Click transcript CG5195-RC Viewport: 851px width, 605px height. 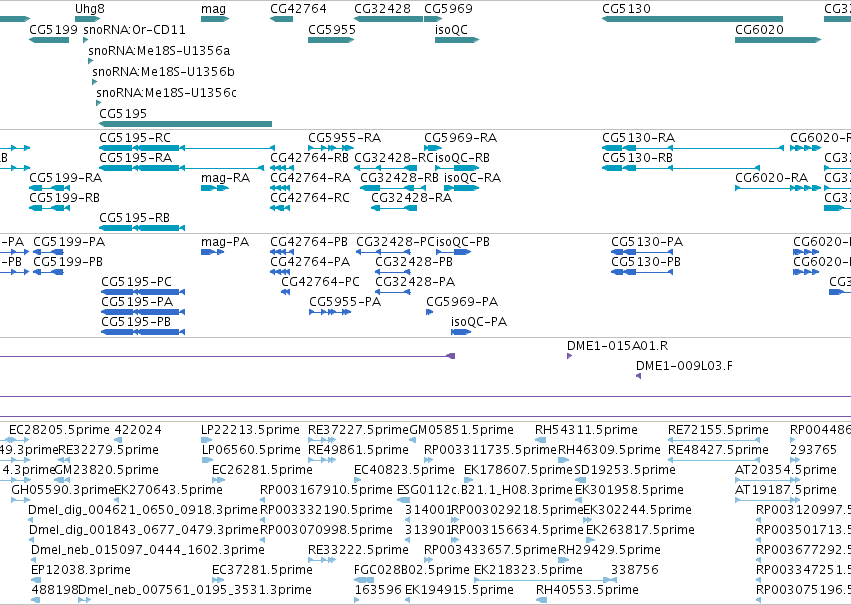click(187, 148)
